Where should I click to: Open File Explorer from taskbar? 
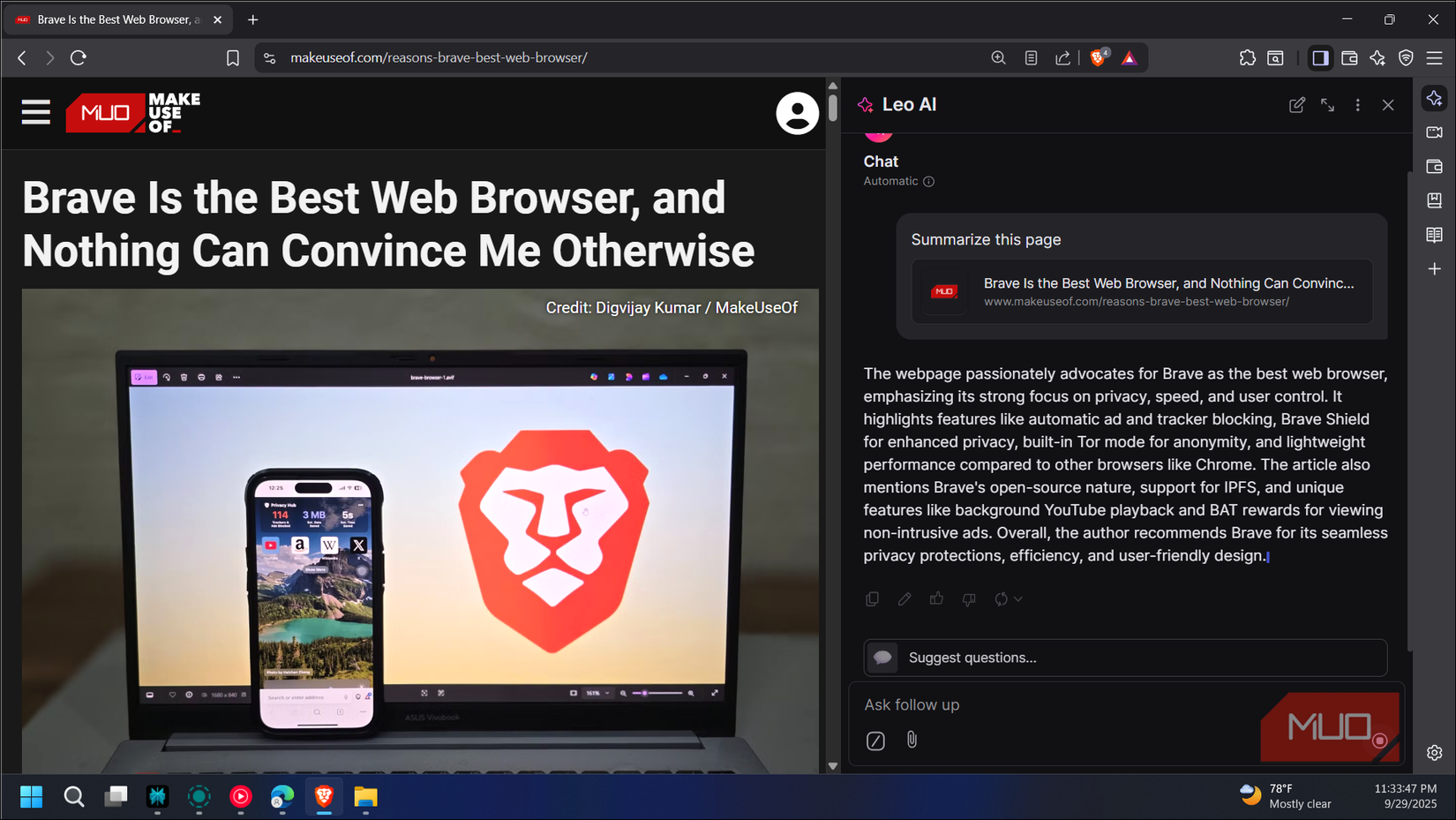click(x=365, y=797)
